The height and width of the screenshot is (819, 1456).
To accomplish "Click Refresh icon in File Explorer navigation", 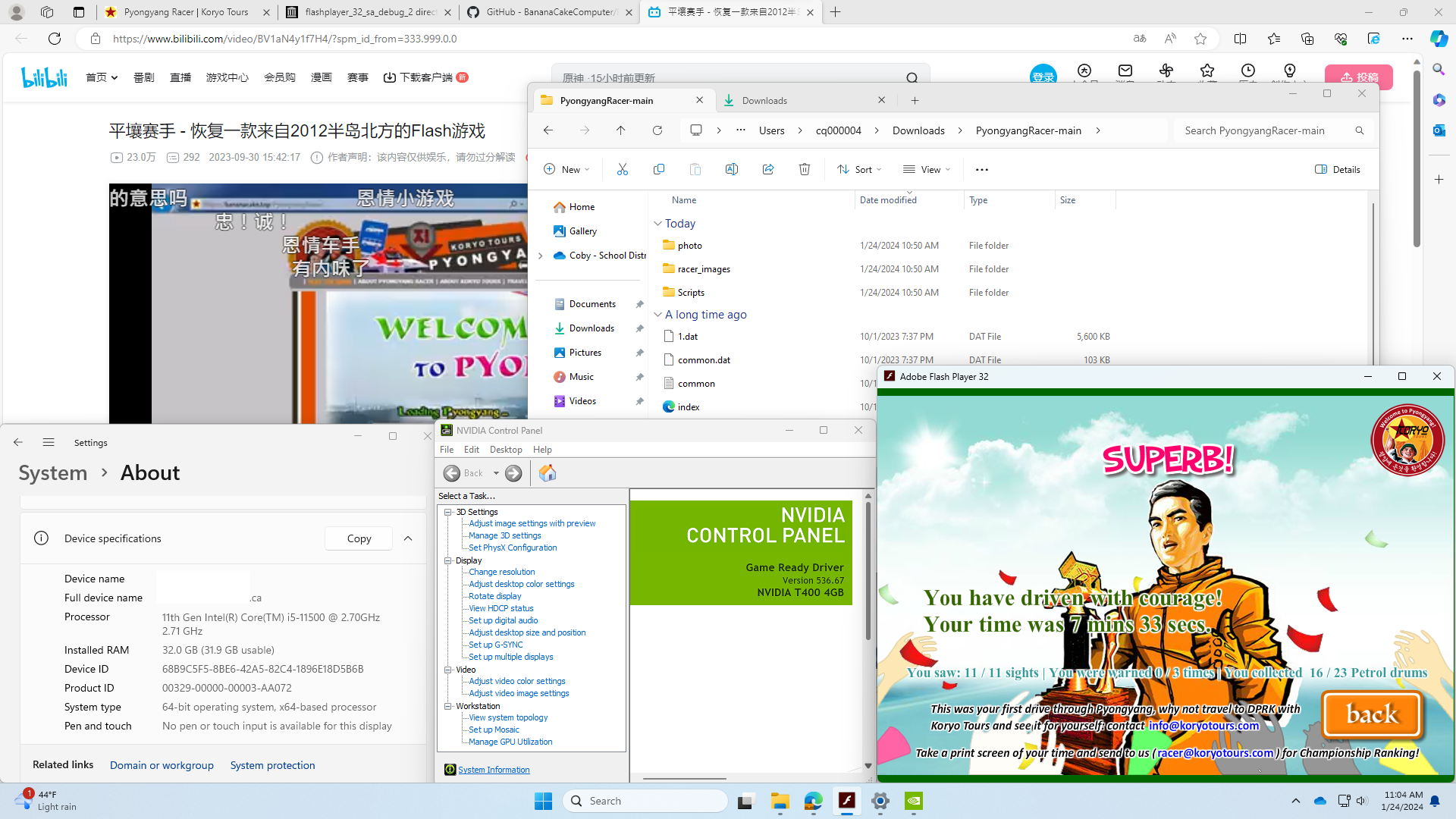I will pos(657,130).
